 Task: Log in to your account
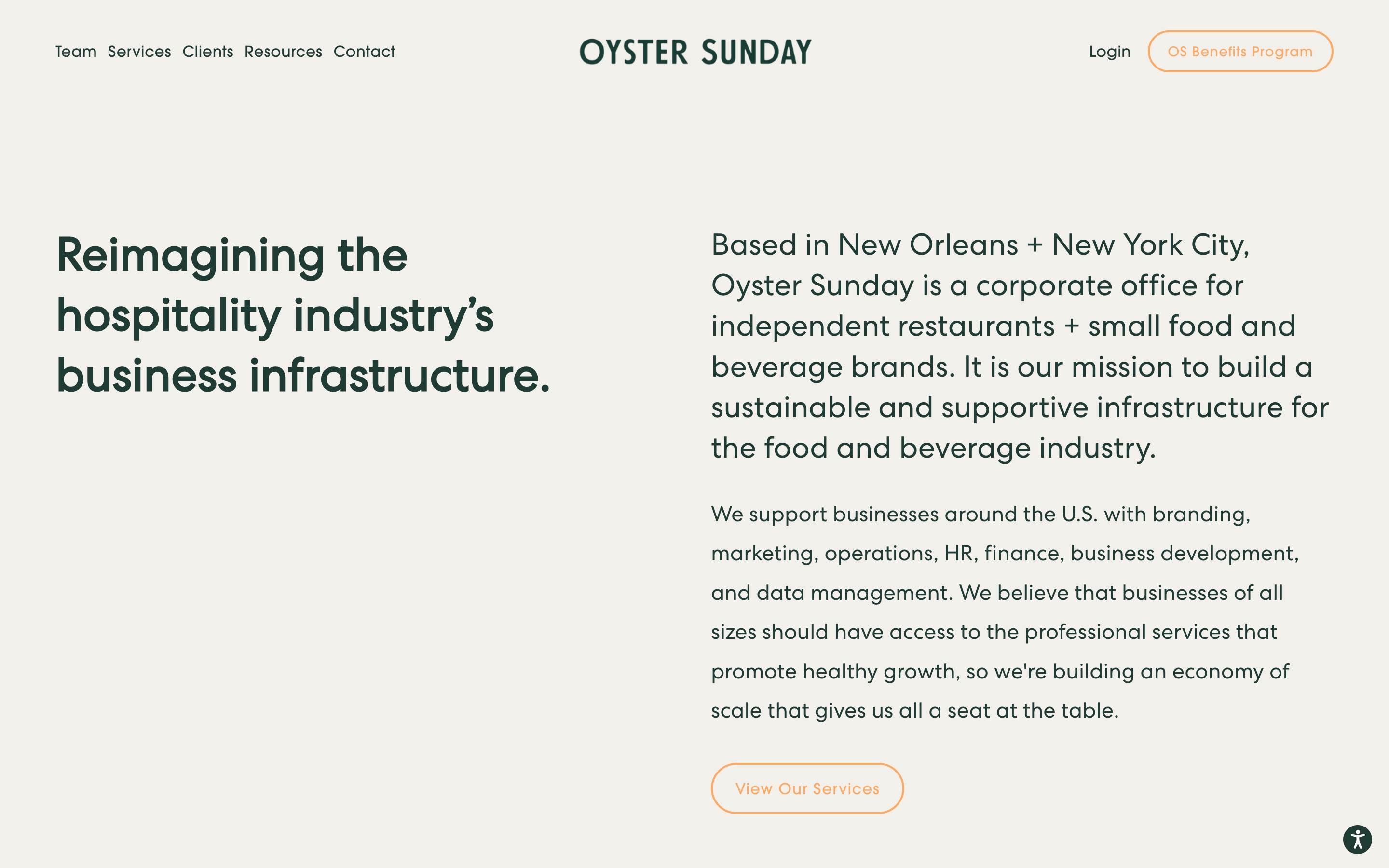tap(1109, 51)
